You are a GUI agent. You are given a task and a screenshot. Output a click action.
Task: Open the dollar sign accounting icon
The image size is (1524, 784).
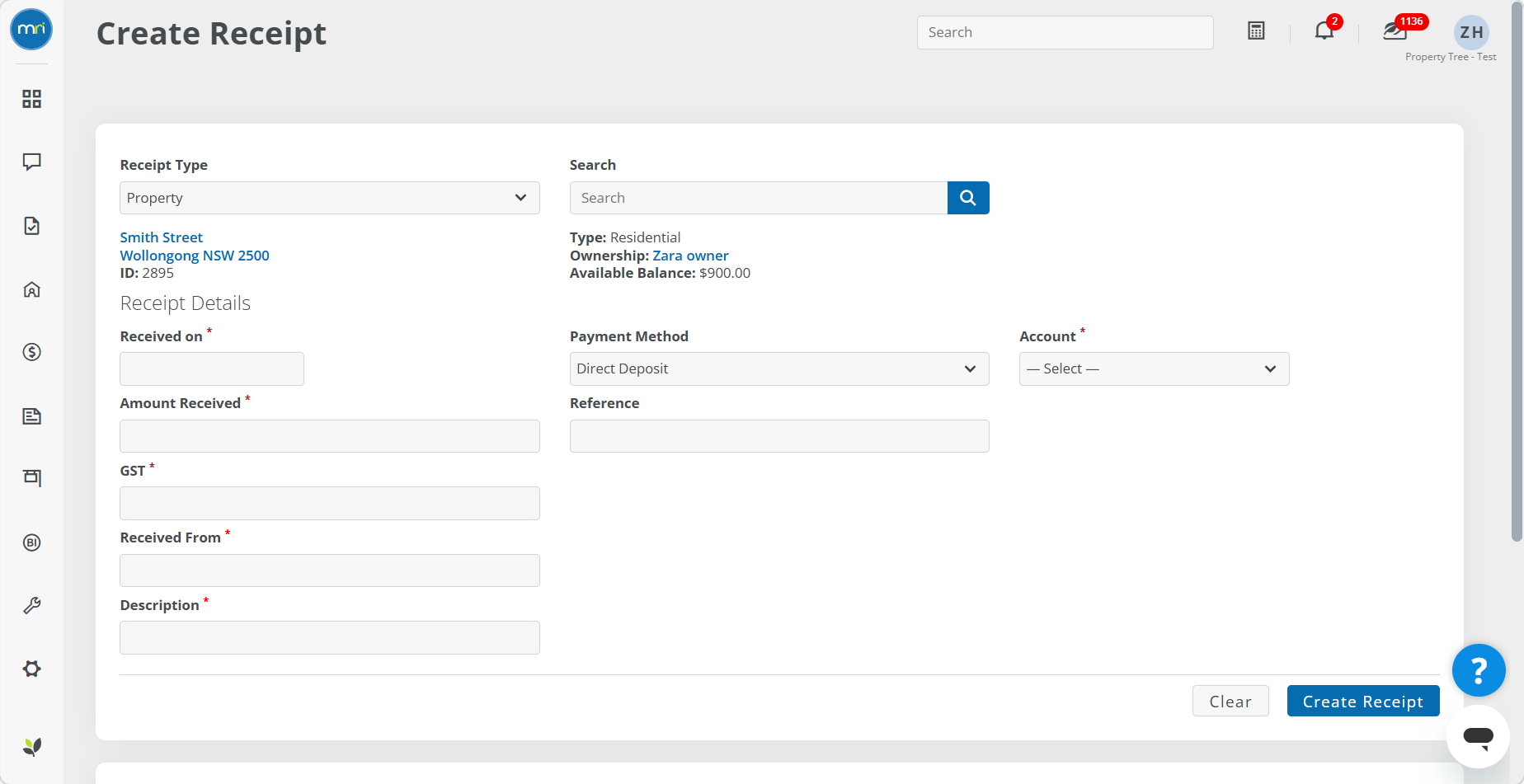point(31,352)
